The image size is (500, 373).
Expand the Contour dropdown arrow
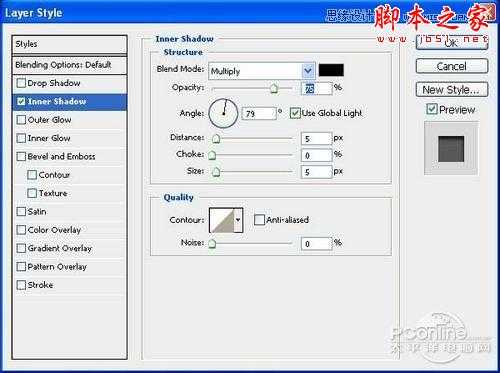coord(238,220)
